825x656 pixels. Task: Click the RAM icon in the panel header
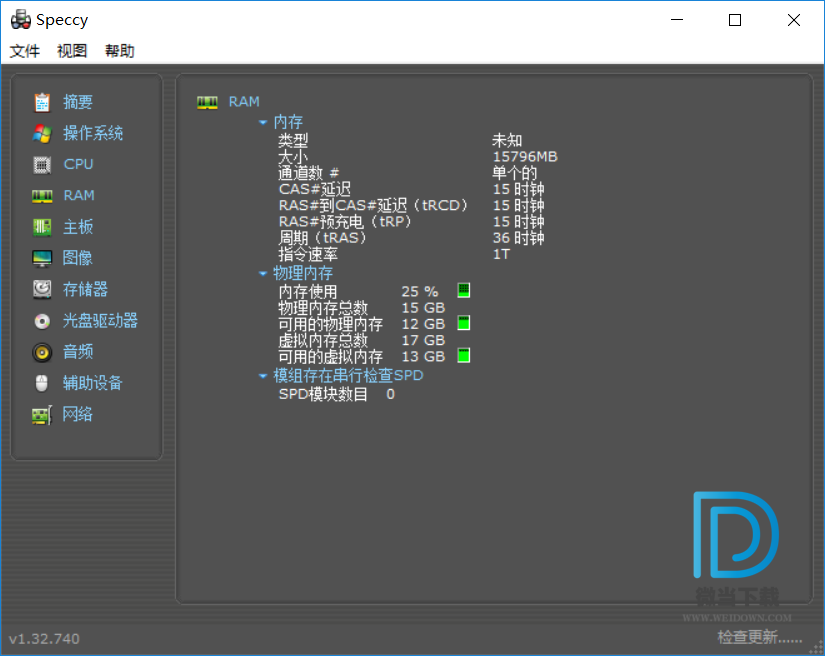pyautogui.click(x=207, y=102)
